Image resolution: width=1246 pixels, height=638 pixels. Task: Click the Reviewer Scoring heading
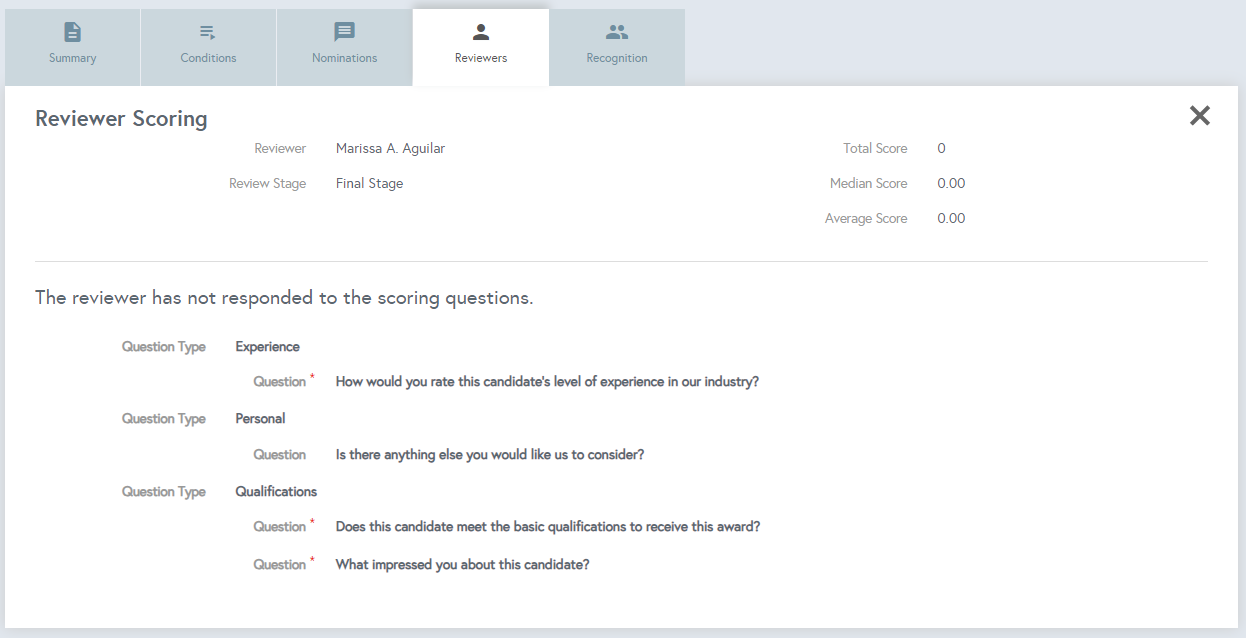tap(121, 118)
